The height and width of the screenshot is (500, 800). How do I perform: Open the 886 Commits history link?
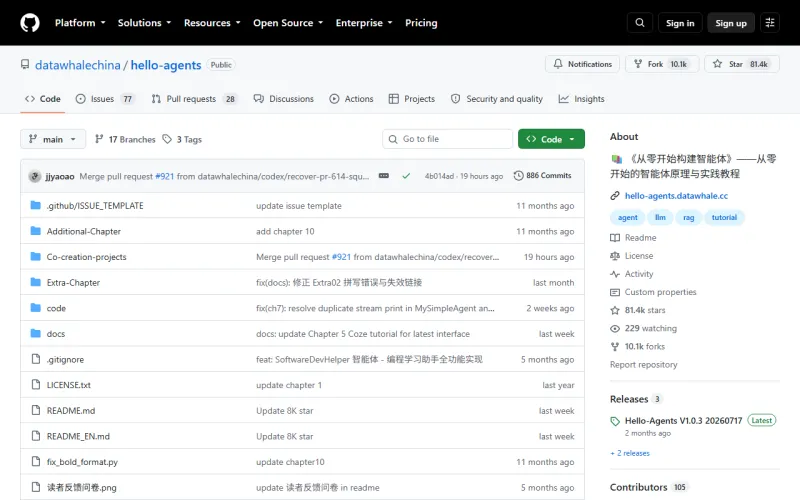pos(542,176)
